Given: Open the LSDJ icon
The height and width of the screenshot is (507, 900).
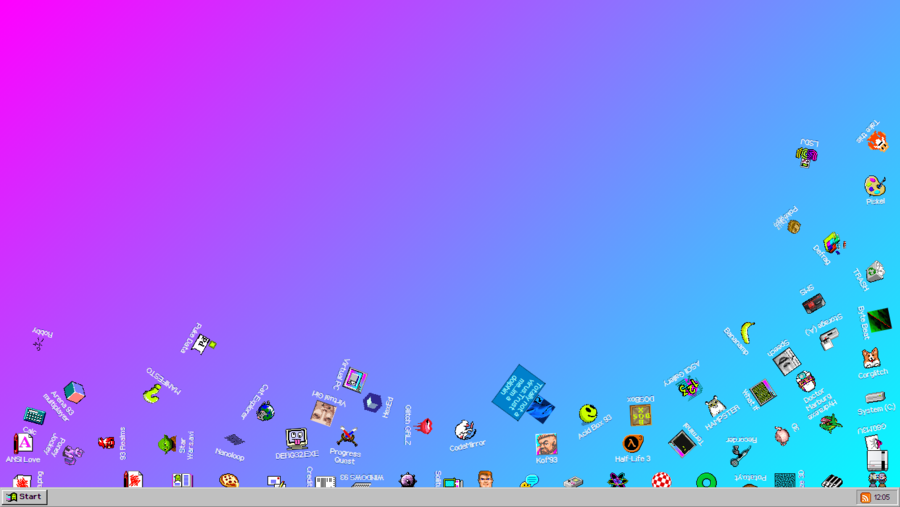Looking at the screenshot, I should click(x=806, y=156).
